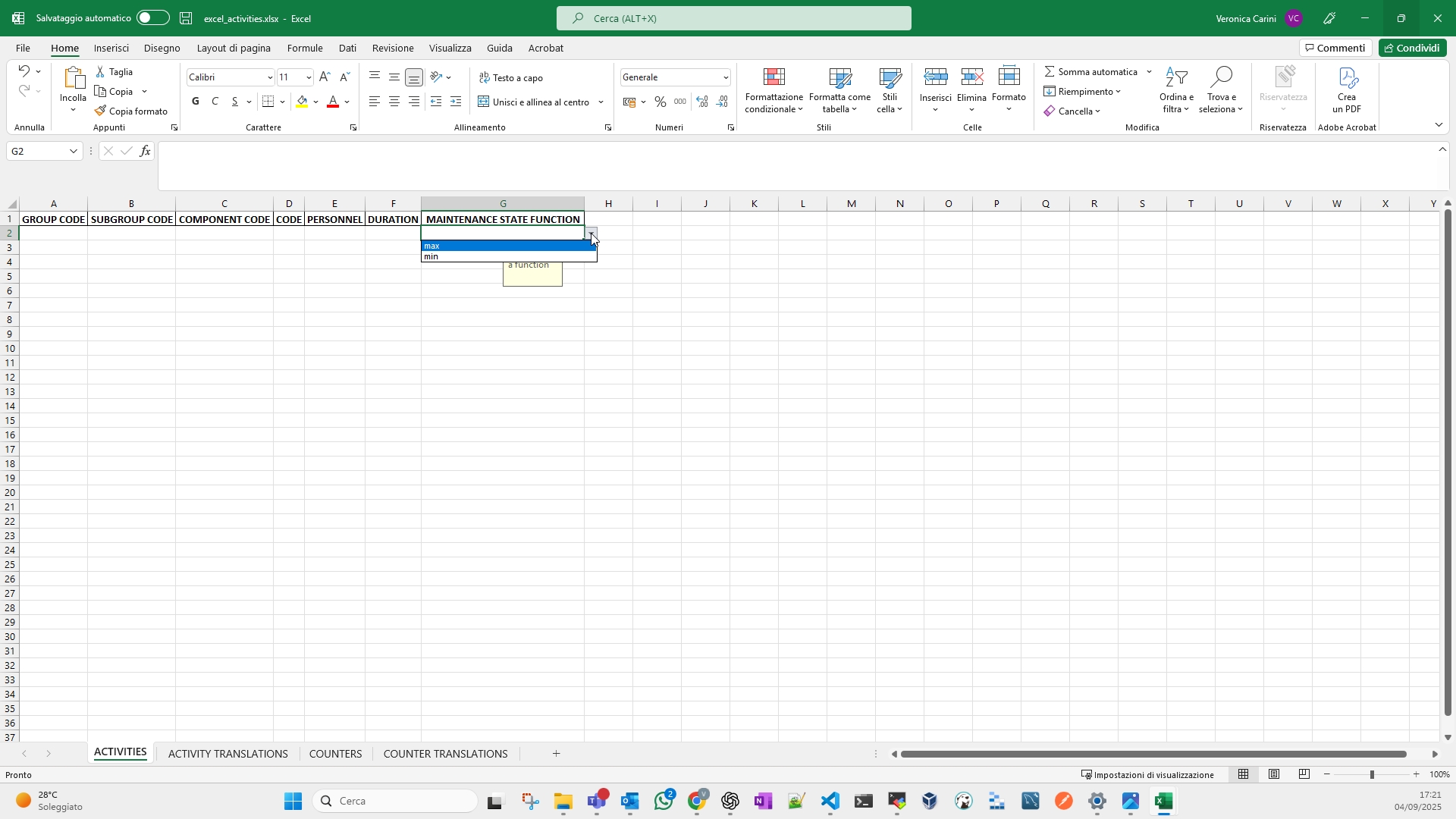Screen dimensions: 1456x819
Task: Toggle Salvataggio automatico switch
Action: 152,18
